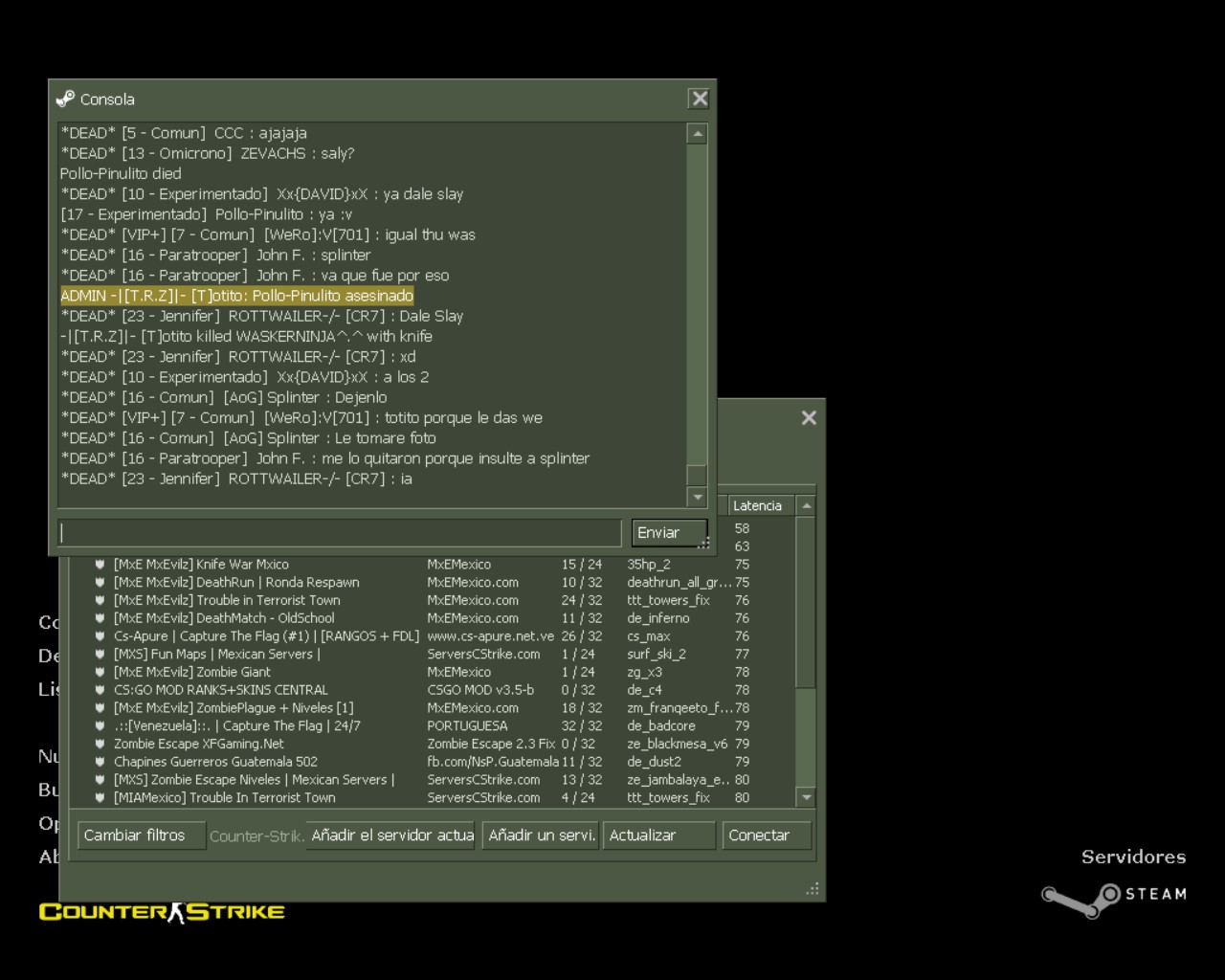Image resolution: width=1225 pixels, height=980 pixels.
Task: Click Añadir un servidor button
Action: (x=541, y=835)
